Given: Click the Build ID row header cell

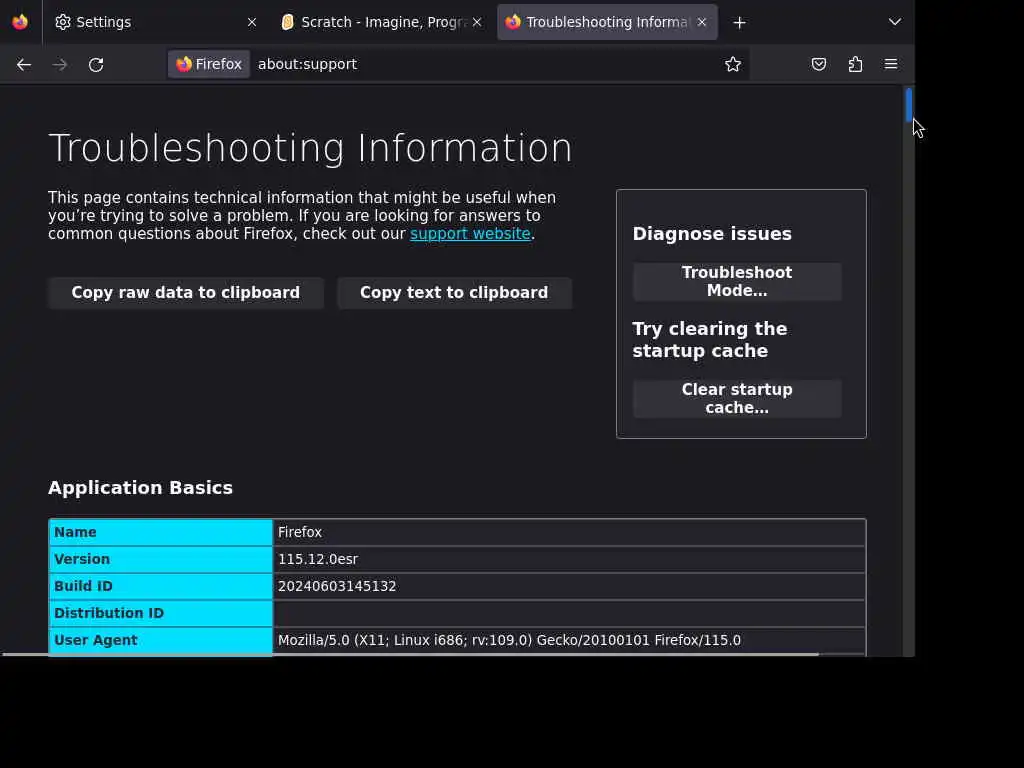Looking at the screenshot, I should tap(161, 586).
